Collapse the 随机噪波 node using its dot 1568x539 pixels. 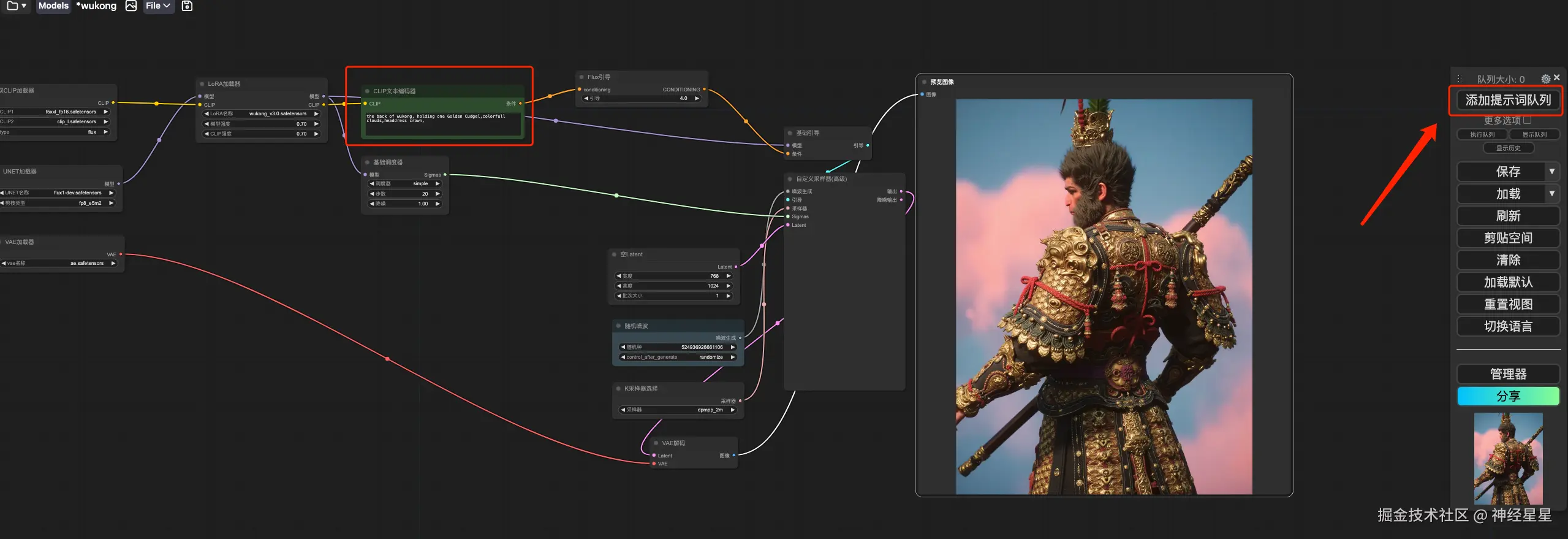[x=618, y=326]
